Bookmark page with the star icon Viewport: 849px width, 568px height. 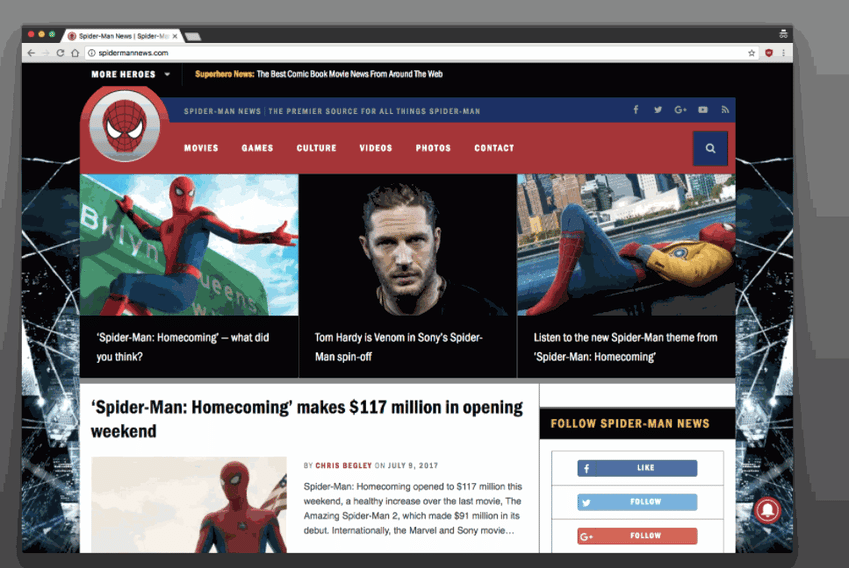(x=752, y=53)
